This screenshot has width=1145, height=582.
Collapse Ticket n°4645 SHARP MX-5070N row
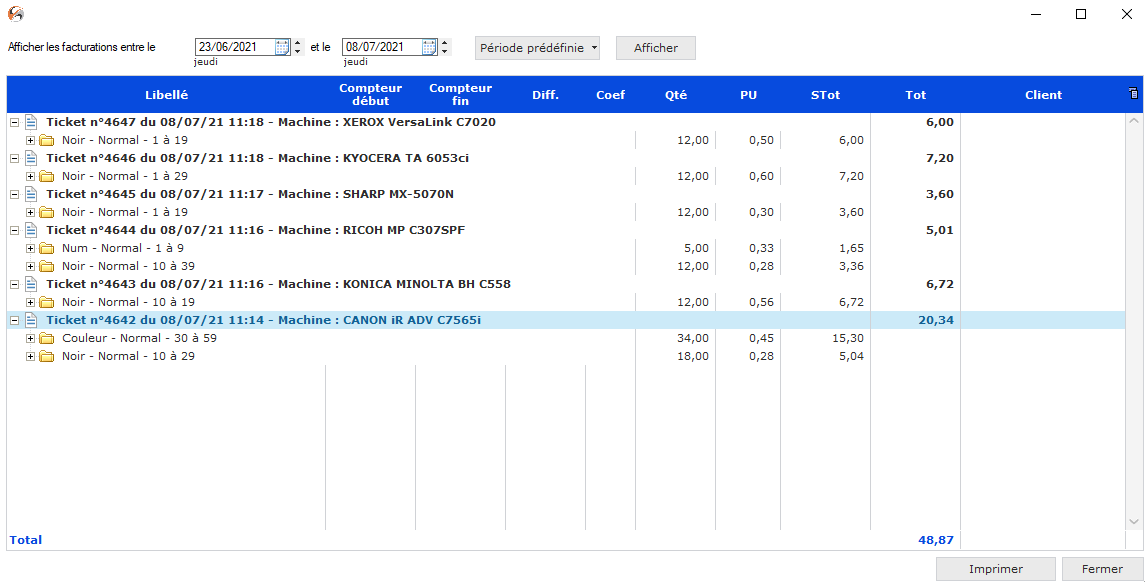coord(14,194)
